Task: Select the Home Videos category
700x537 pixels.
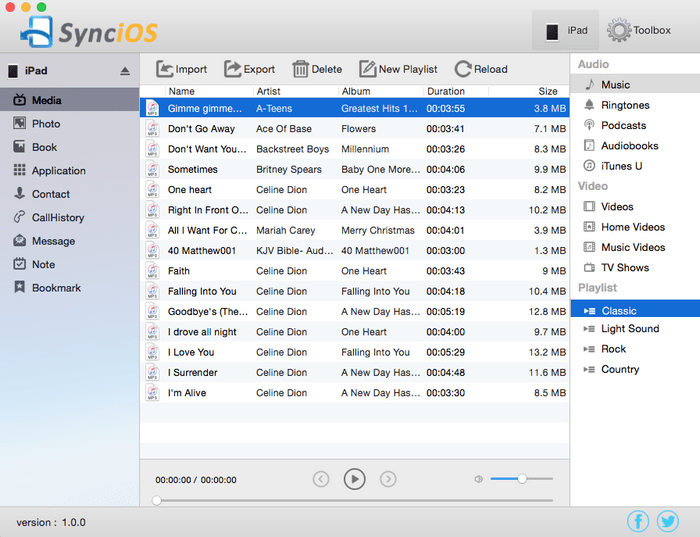Action: click(x=635, y=227)
